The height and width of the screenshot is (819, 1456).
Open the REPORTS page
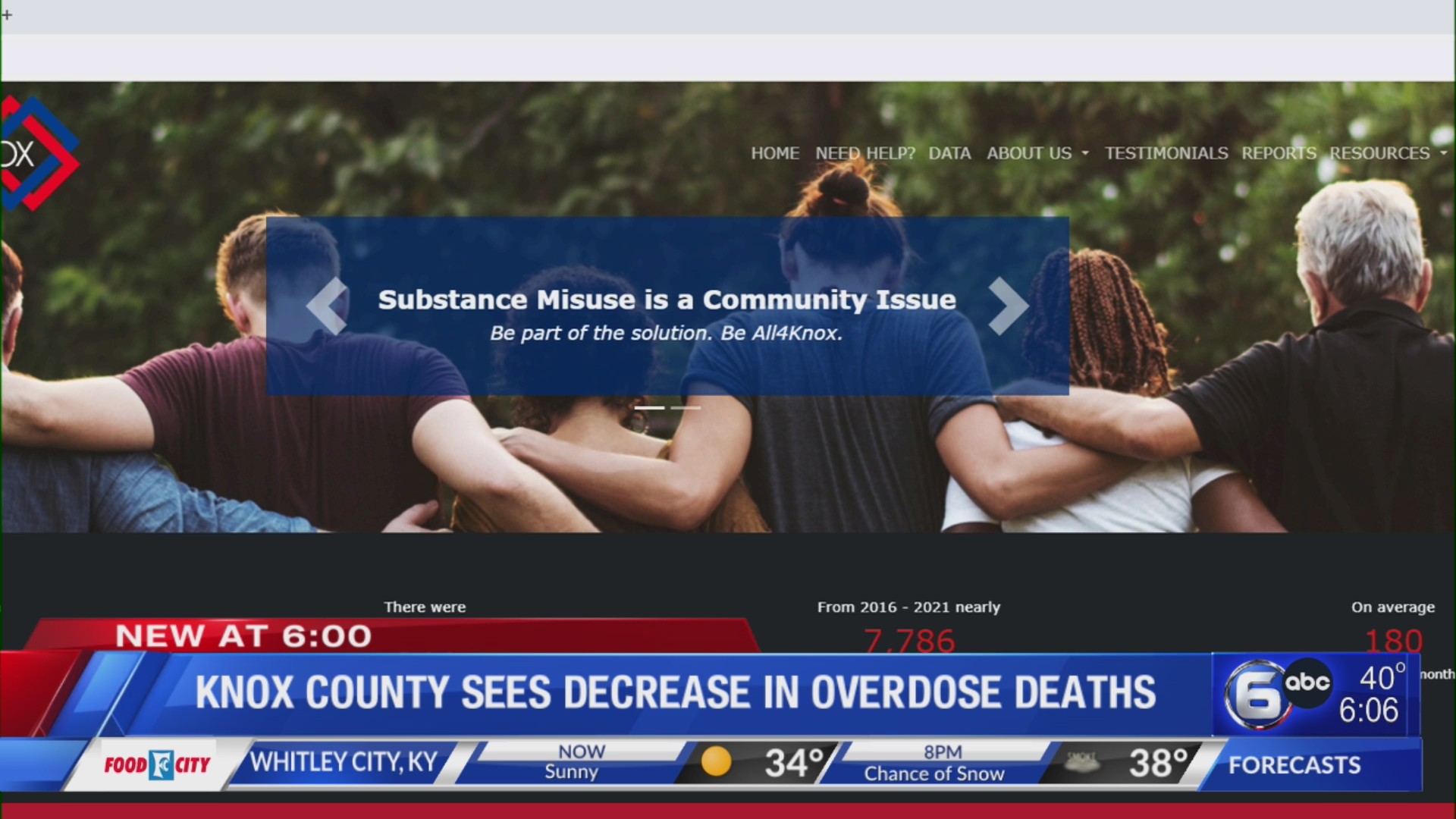[1279, 153]
